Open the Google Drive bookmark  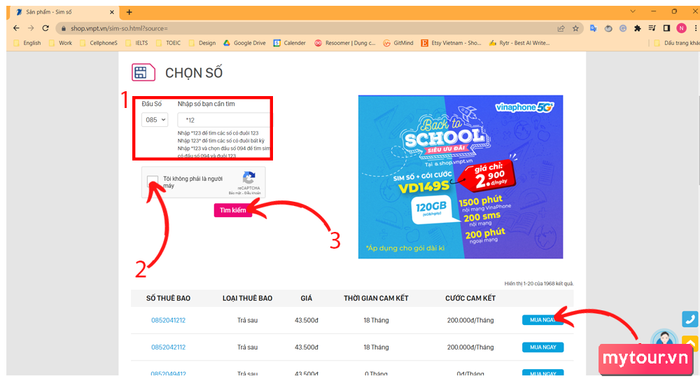(x=245, y=43)
